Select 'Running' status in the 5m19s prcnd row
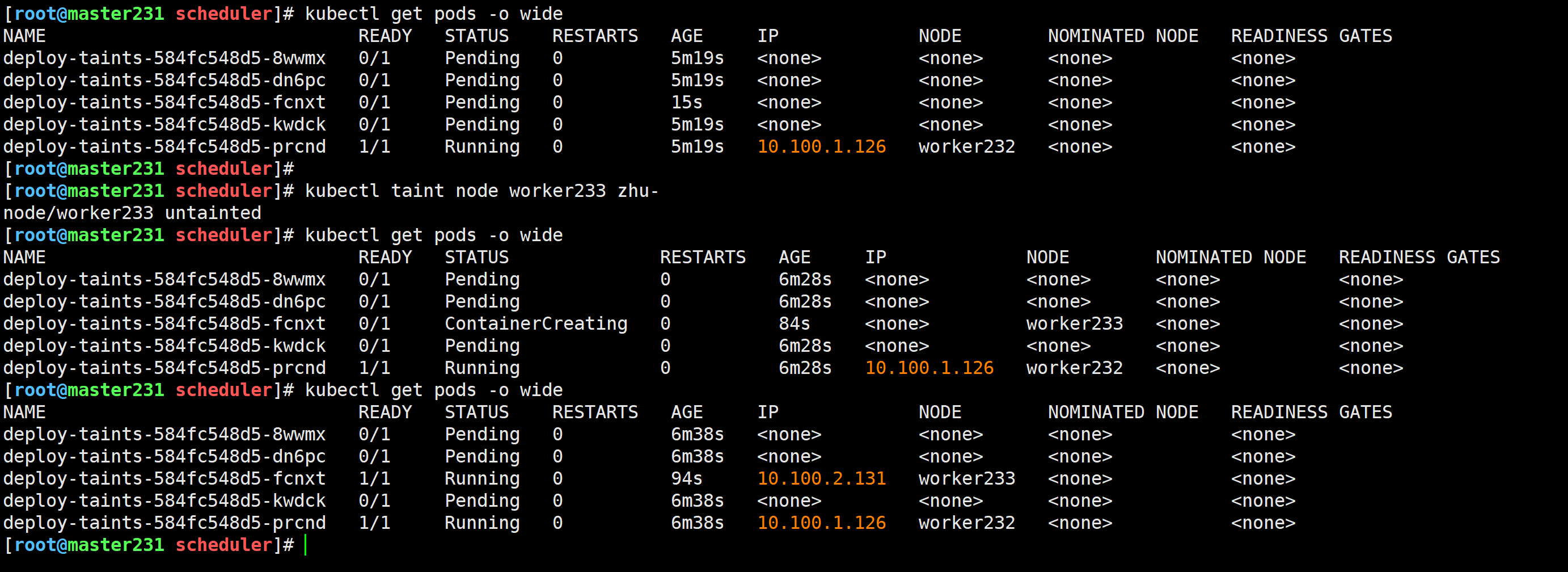 coord(482,146)
